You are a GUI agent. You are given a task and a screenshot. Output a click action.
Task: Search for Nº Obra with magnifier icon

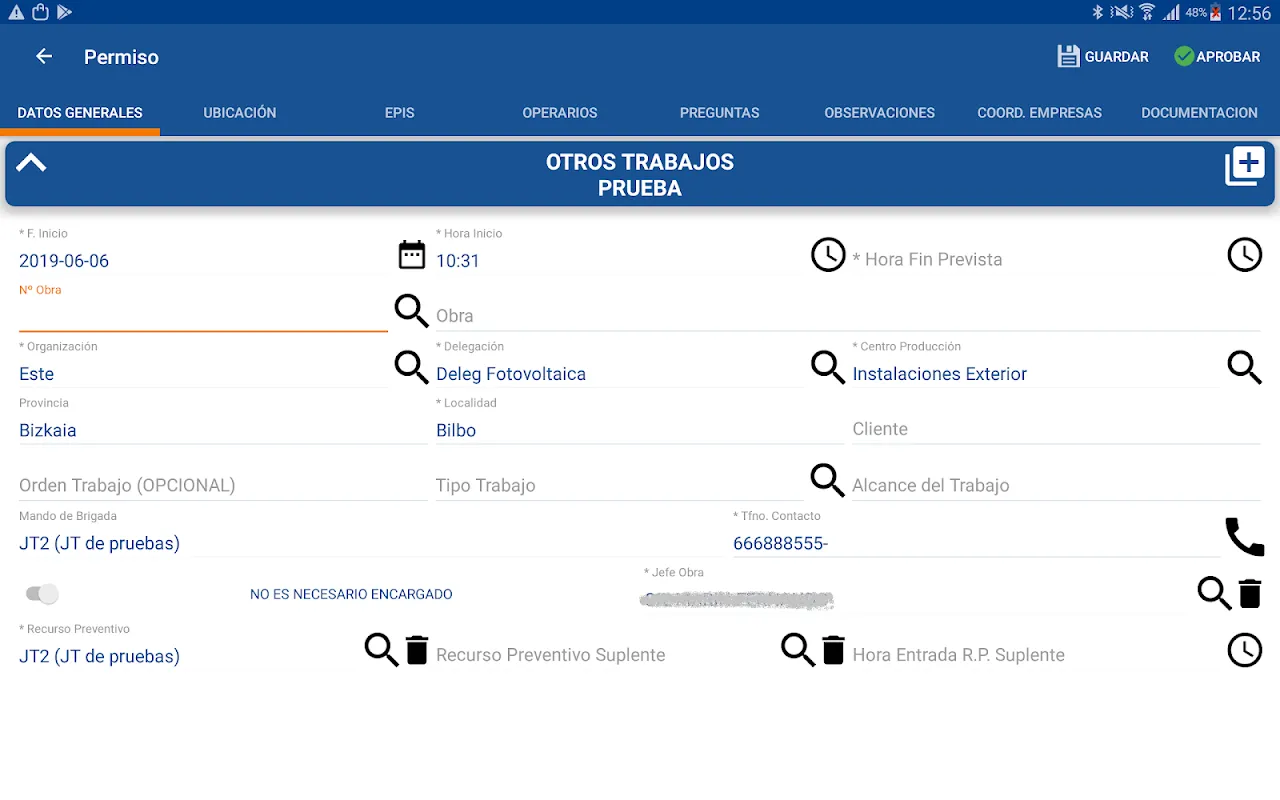tap(411, 311)
